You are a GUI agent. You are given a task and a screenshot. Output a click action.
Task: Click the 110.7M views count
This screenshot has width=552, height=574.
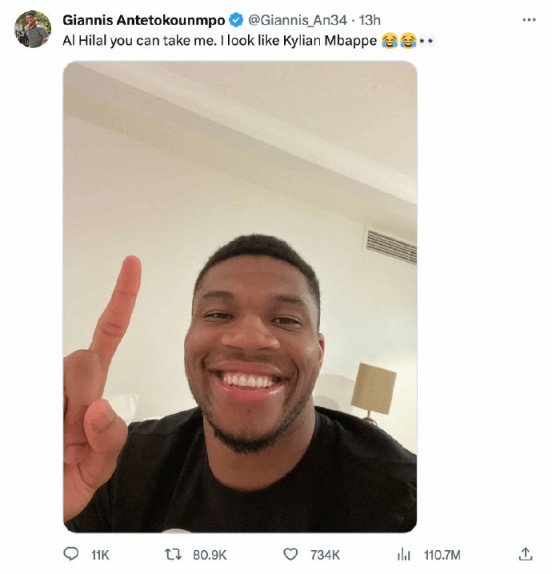point(442,555)
